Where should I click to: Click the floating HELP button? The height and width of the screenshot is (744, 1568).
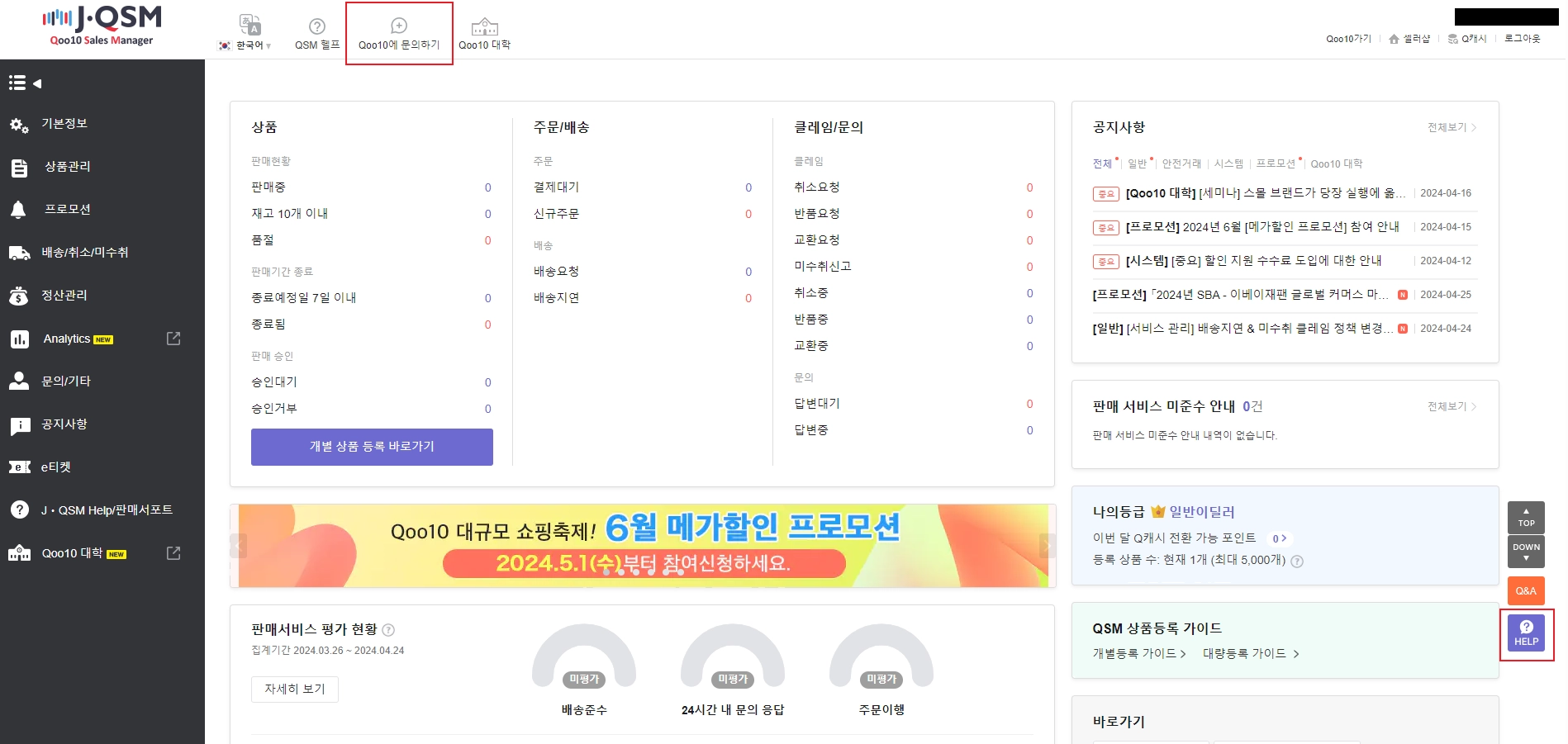[x=1526, y=633]
